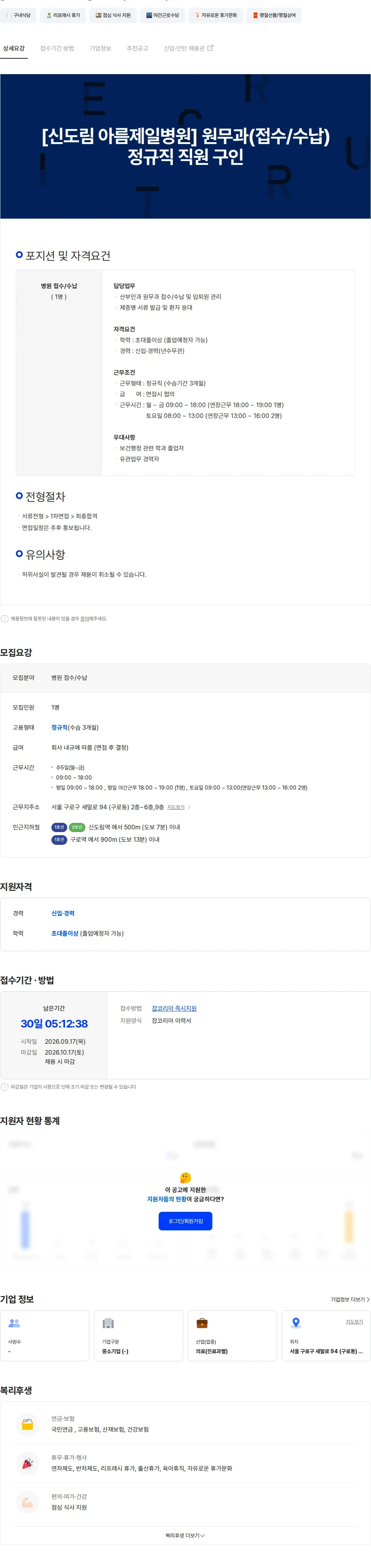
Task: Click the 자유로운 휴가문화 benefit tag
Action: click(216, 15)
